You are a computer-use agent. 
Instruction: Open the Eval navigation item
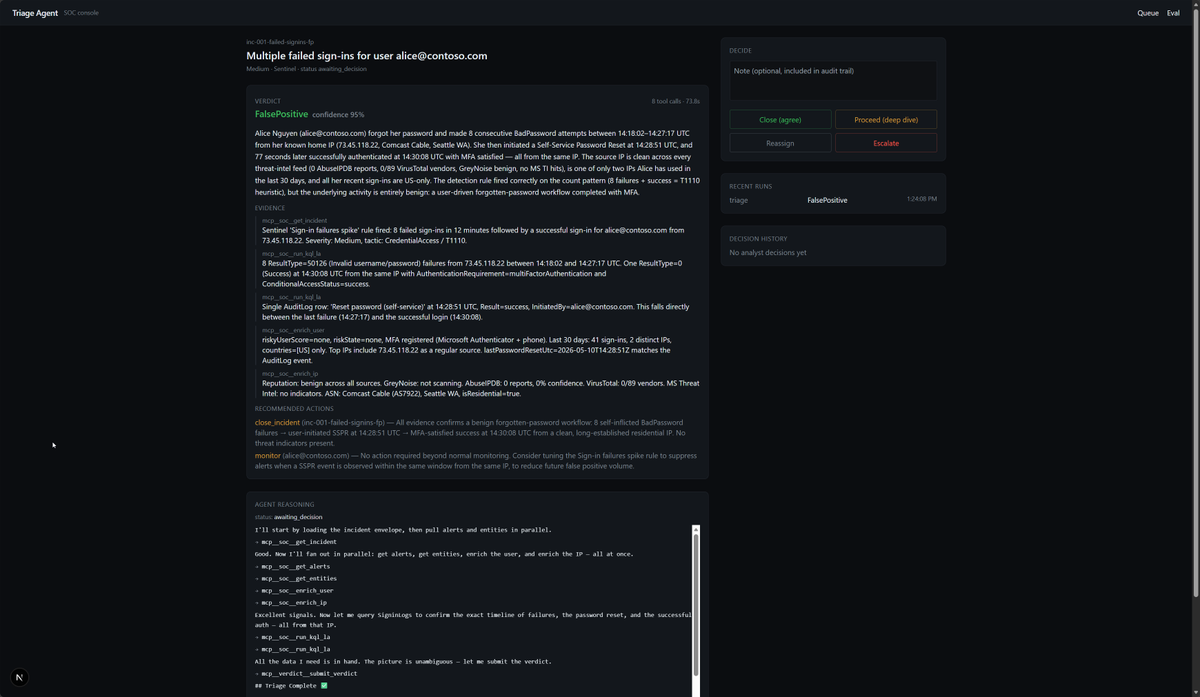1173,13
